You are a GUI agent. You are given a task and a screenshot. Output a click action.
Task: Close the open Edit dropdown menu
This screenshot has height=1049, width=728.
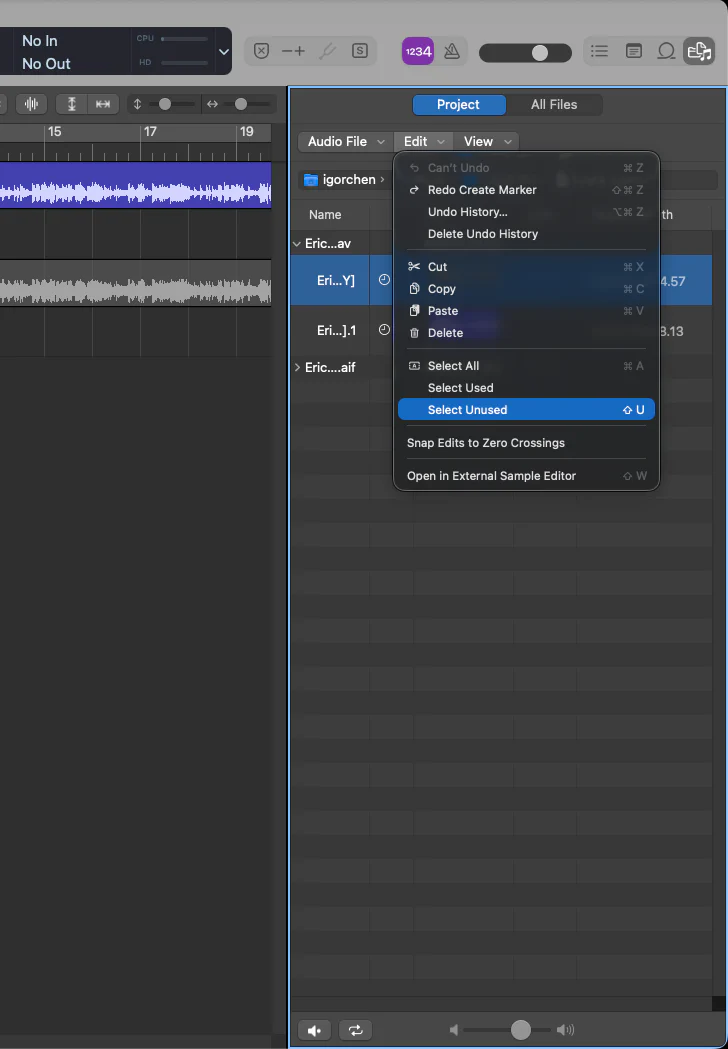point(424,141)
